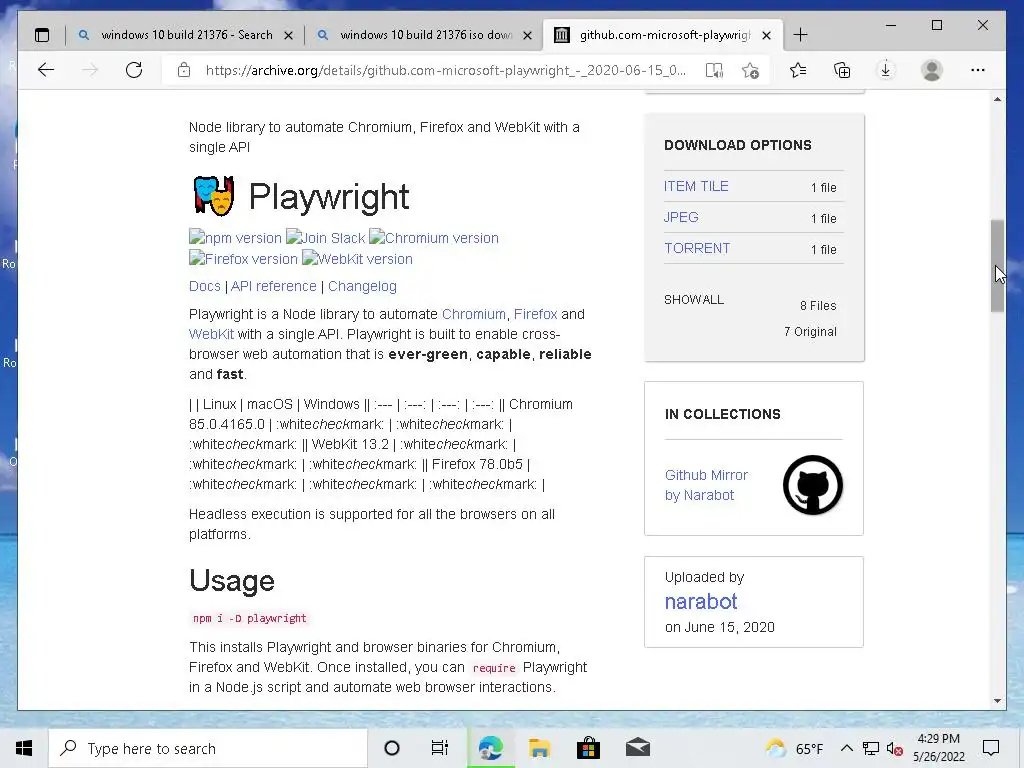Open the ITEM TILE download option
Screen dimensions: 1024x768
(696, 186)
